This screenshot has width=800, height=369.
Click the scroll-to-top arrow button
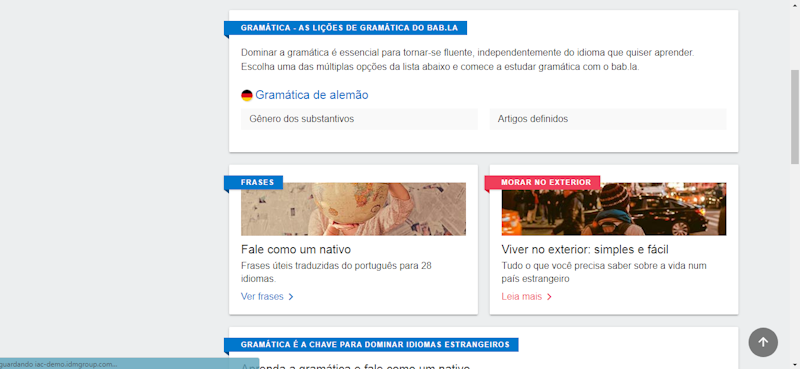[x=763, y=342]
